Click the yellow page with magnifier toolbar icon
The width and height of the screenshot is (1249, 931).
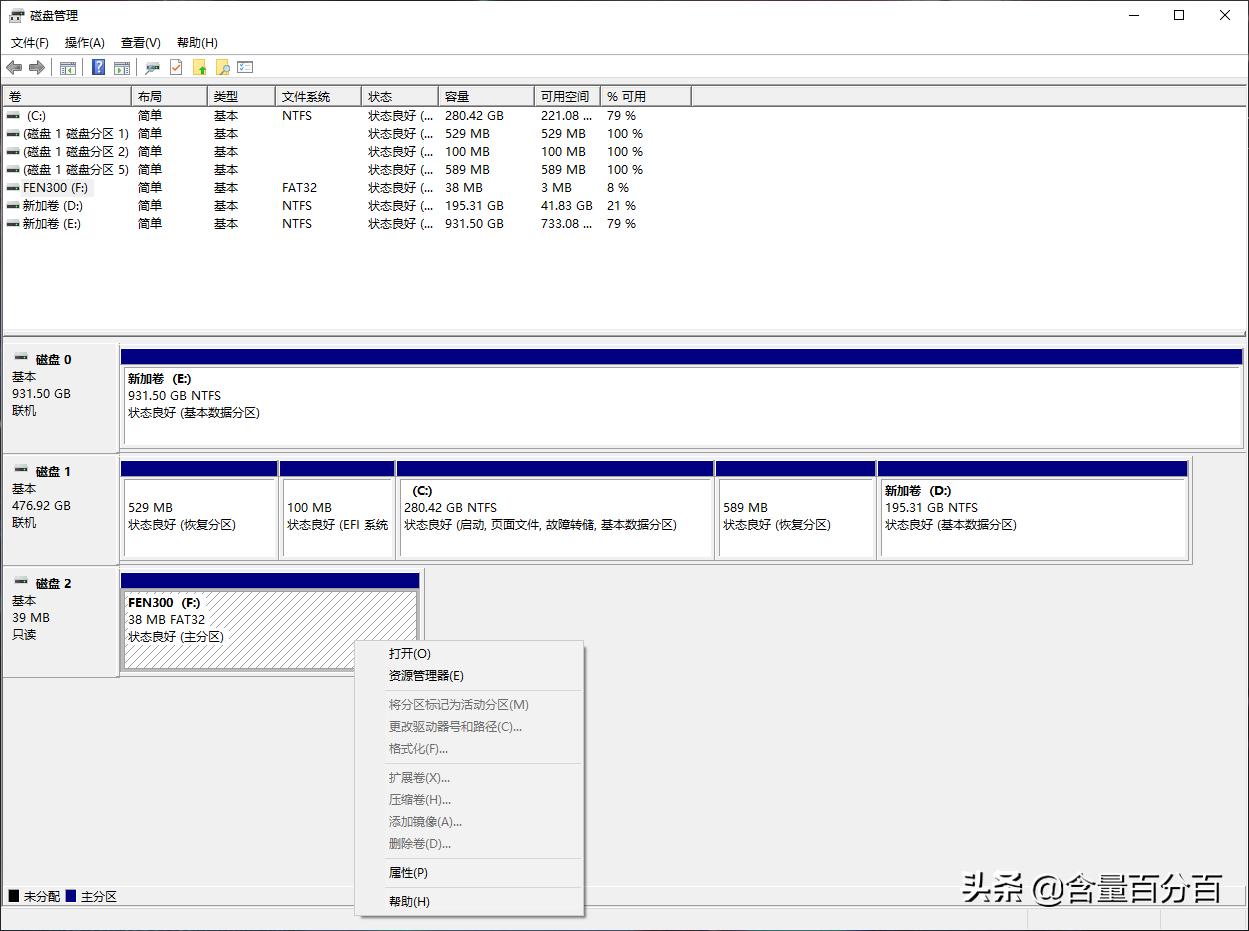[x=223, y=67]
